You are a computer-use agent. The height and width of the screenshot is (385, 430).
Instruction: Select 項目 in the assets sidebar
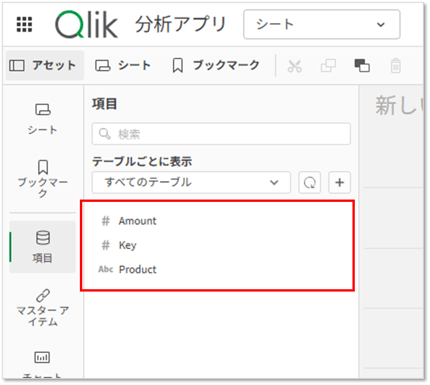43,247
